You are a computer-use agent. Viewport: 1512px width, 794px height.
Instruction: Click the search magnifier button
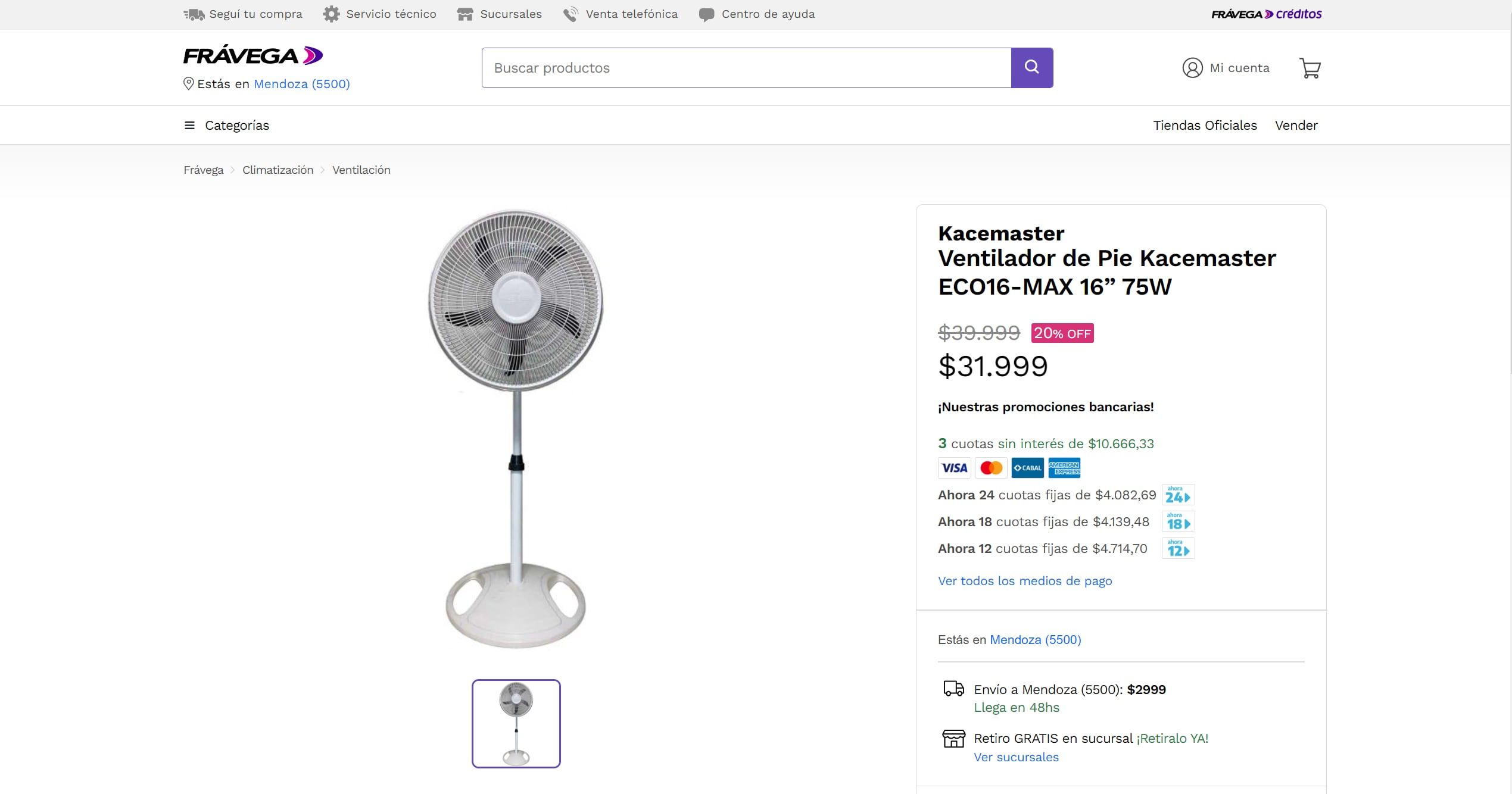pyautogui.click(x=1032, y=67)
